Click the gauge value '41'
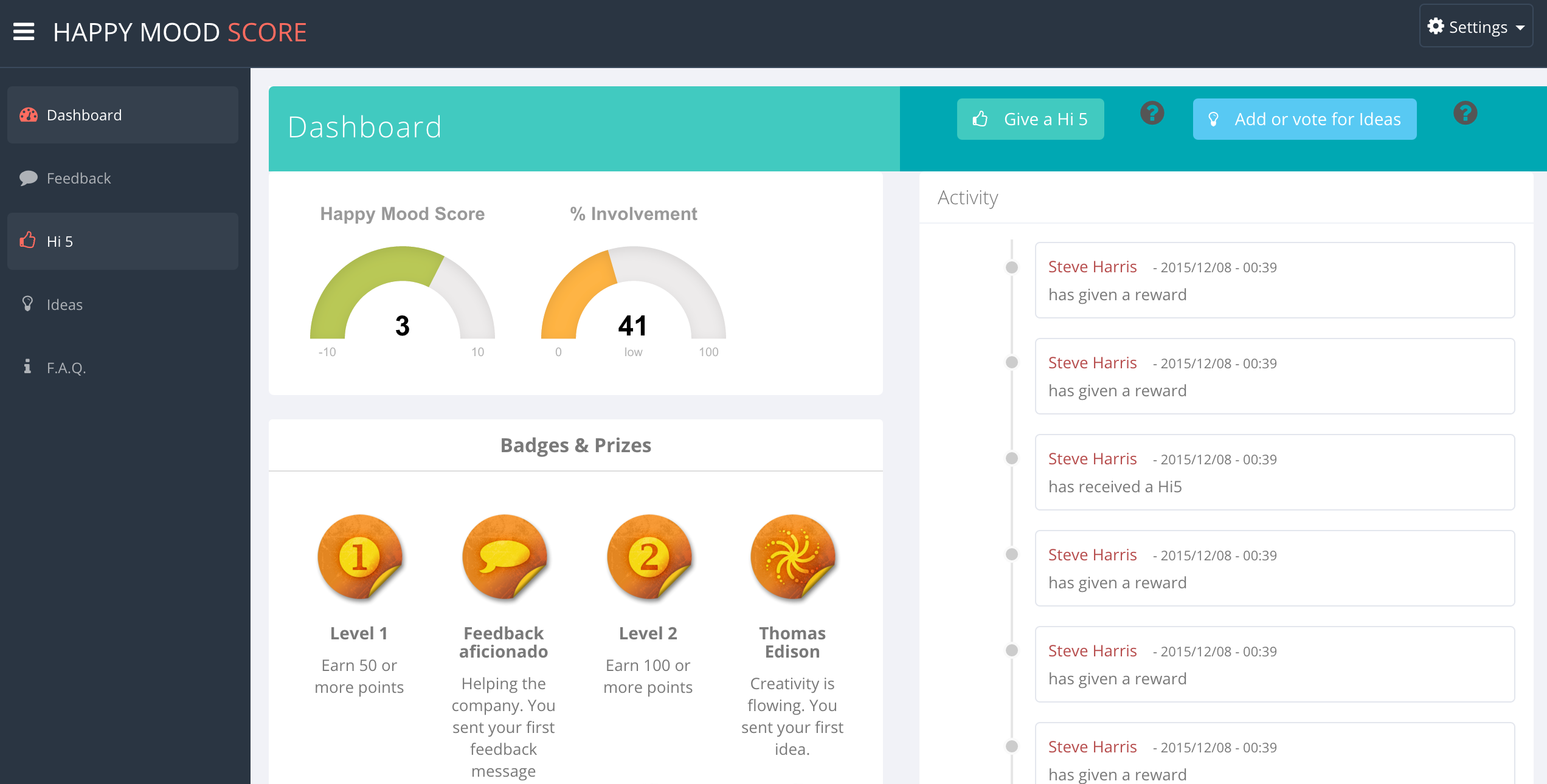This screenshot has width=1547, height=784. tap(633, 326)
